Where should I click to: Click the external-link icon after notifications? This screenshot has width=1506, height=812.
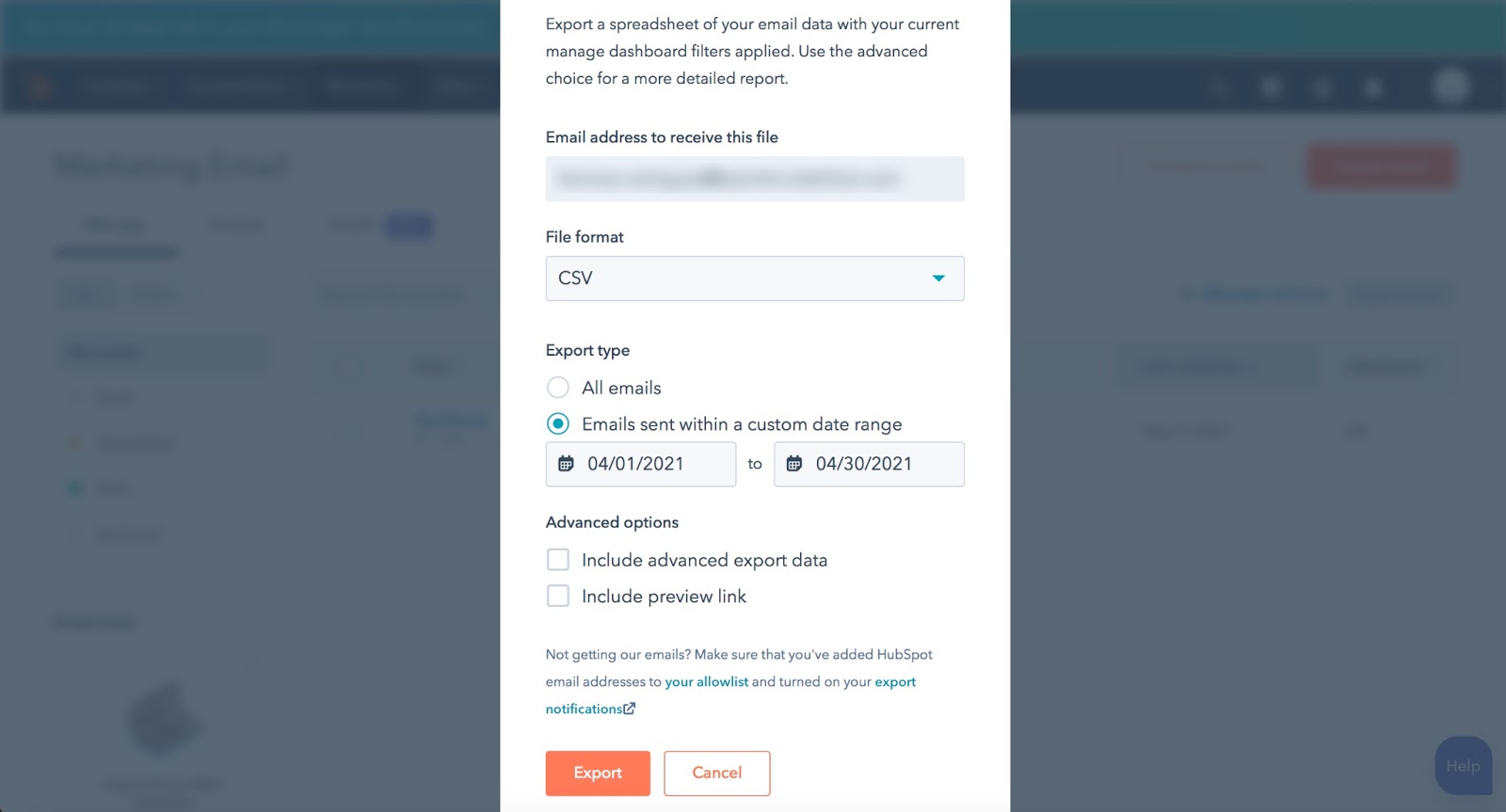coord(629,709)
